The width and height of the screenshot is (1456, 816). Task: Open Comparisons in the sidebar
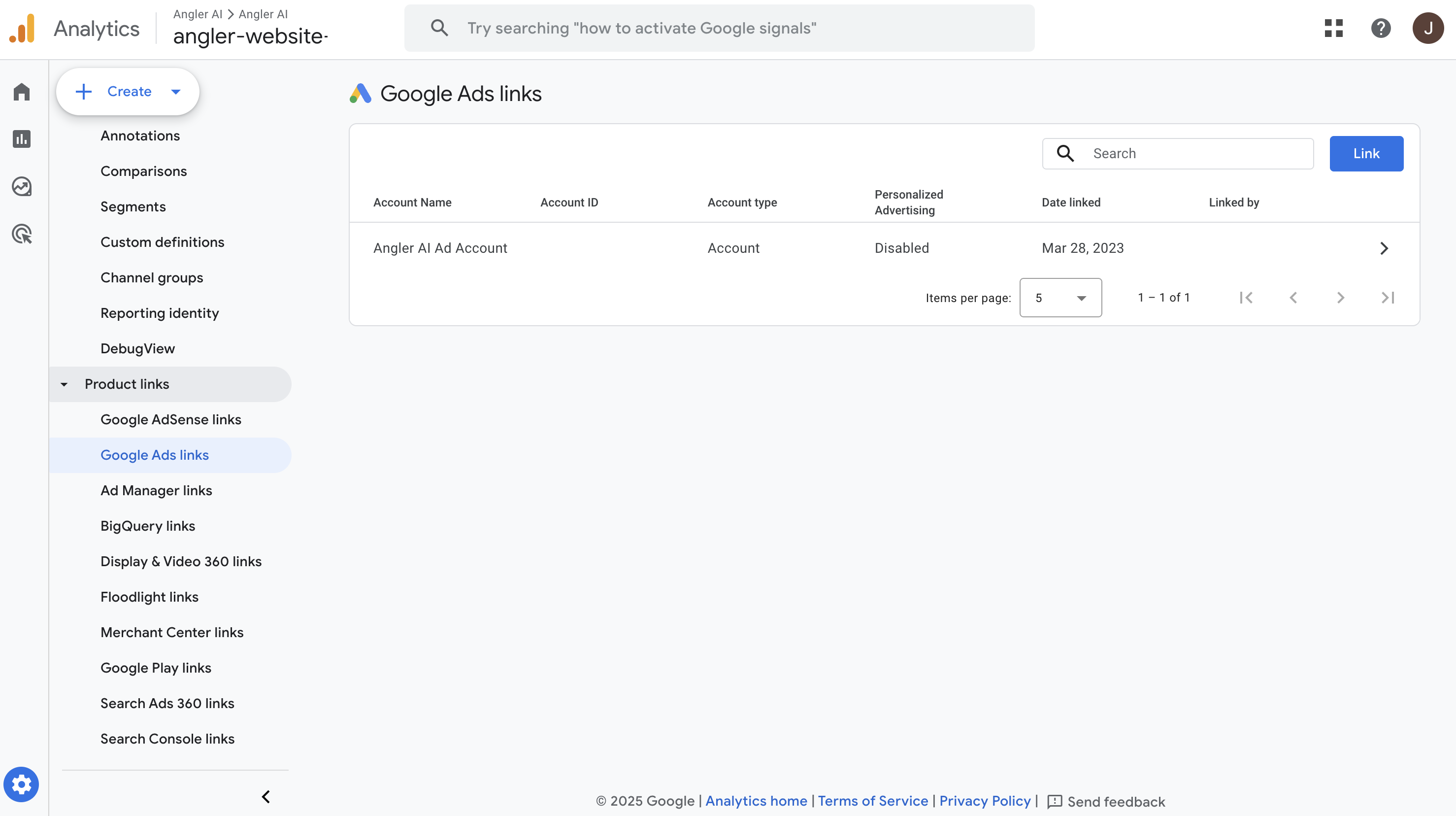tap(143, 171)
